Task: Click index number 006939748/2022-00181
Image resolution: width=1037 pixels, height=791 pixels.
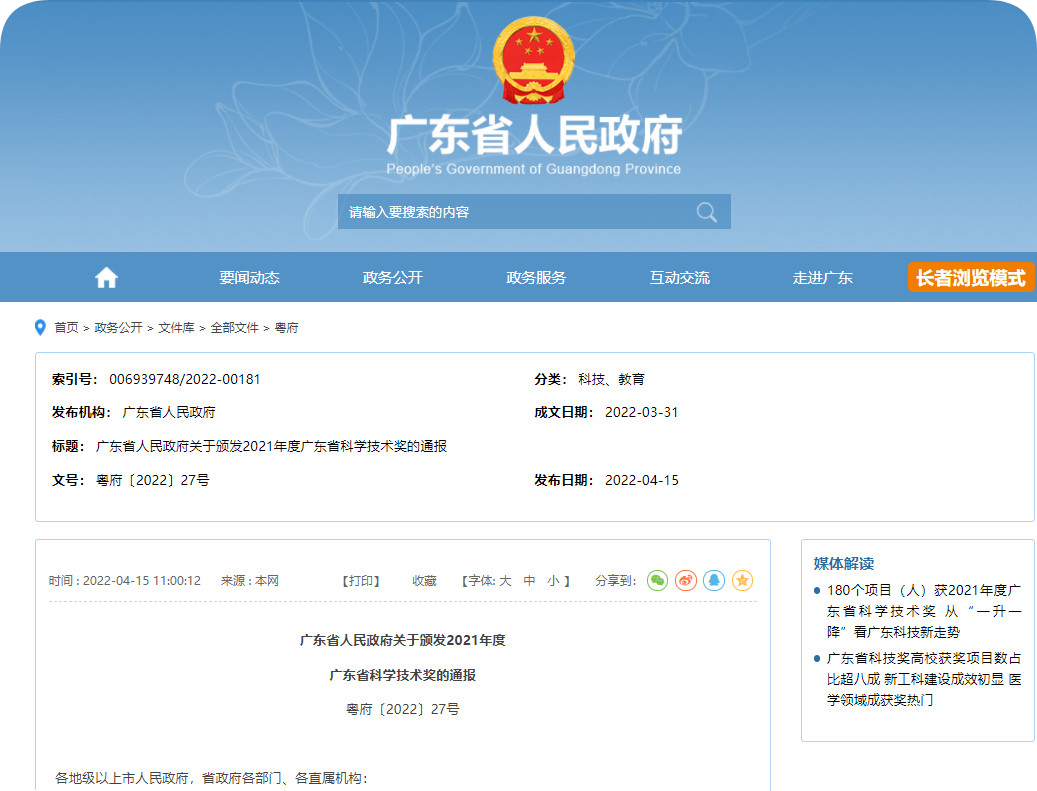Action: pyautogui.click(x=185, y=379)
